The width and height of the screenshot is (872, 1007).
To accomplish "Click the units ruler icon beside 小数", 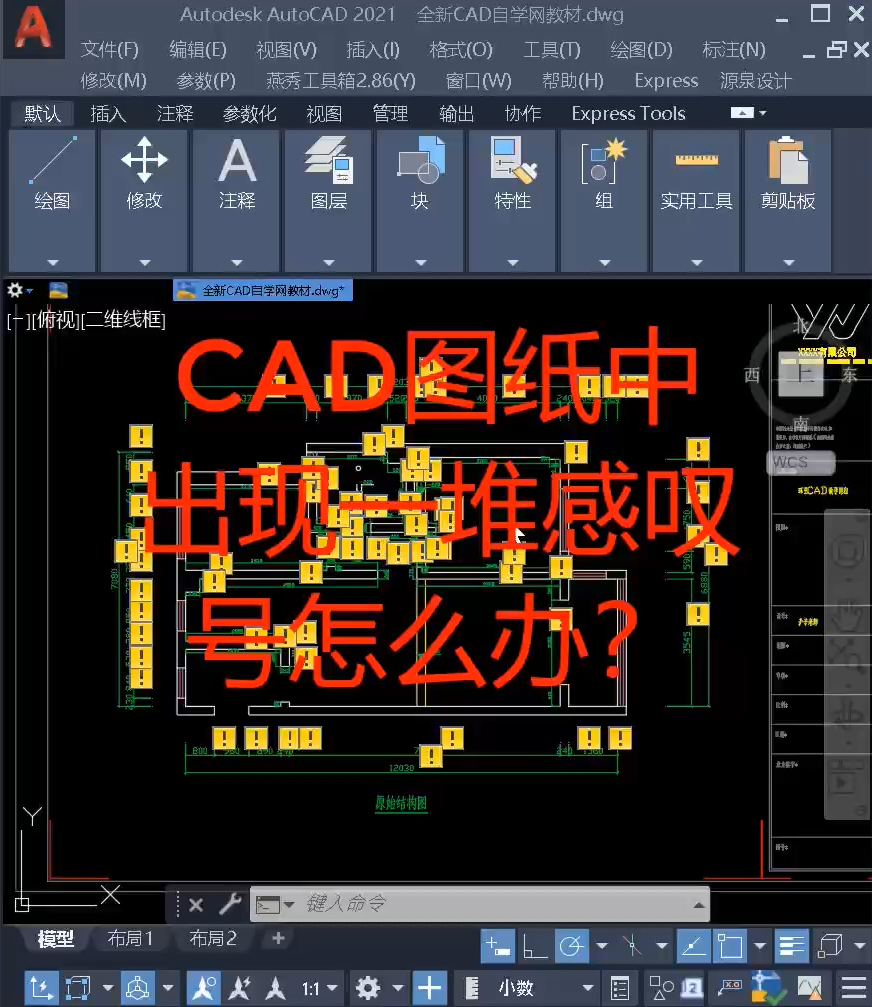I will (x=472, y=988).
